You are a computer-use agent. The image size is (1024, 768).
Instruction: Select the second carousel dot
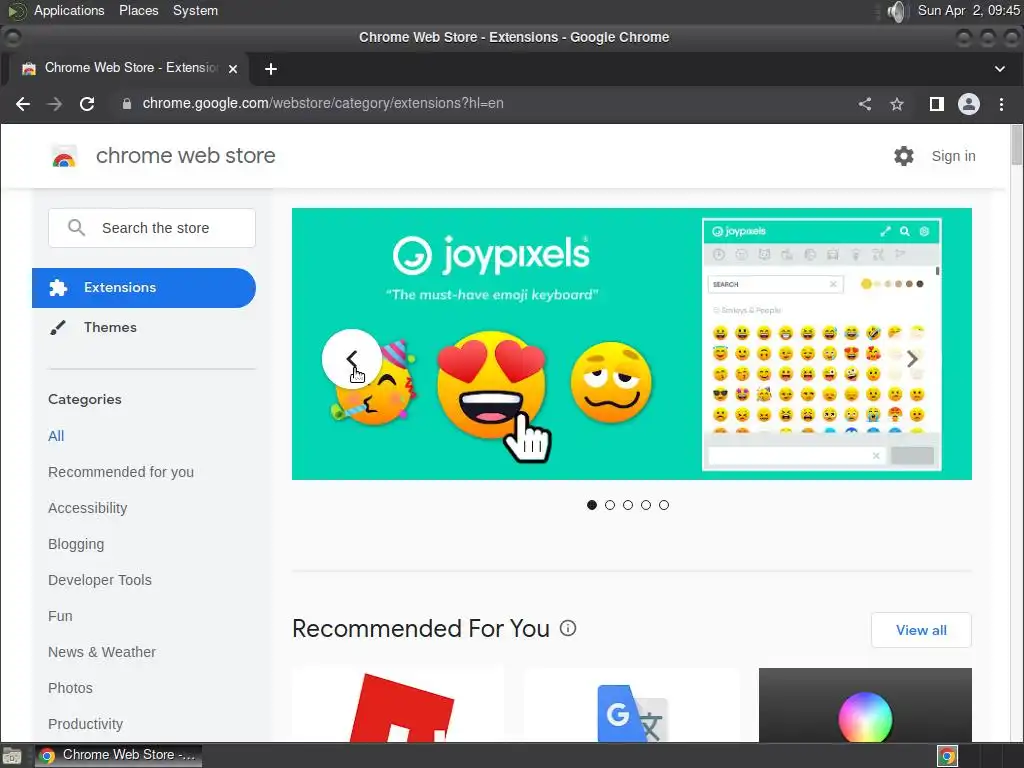click(610, 505)
